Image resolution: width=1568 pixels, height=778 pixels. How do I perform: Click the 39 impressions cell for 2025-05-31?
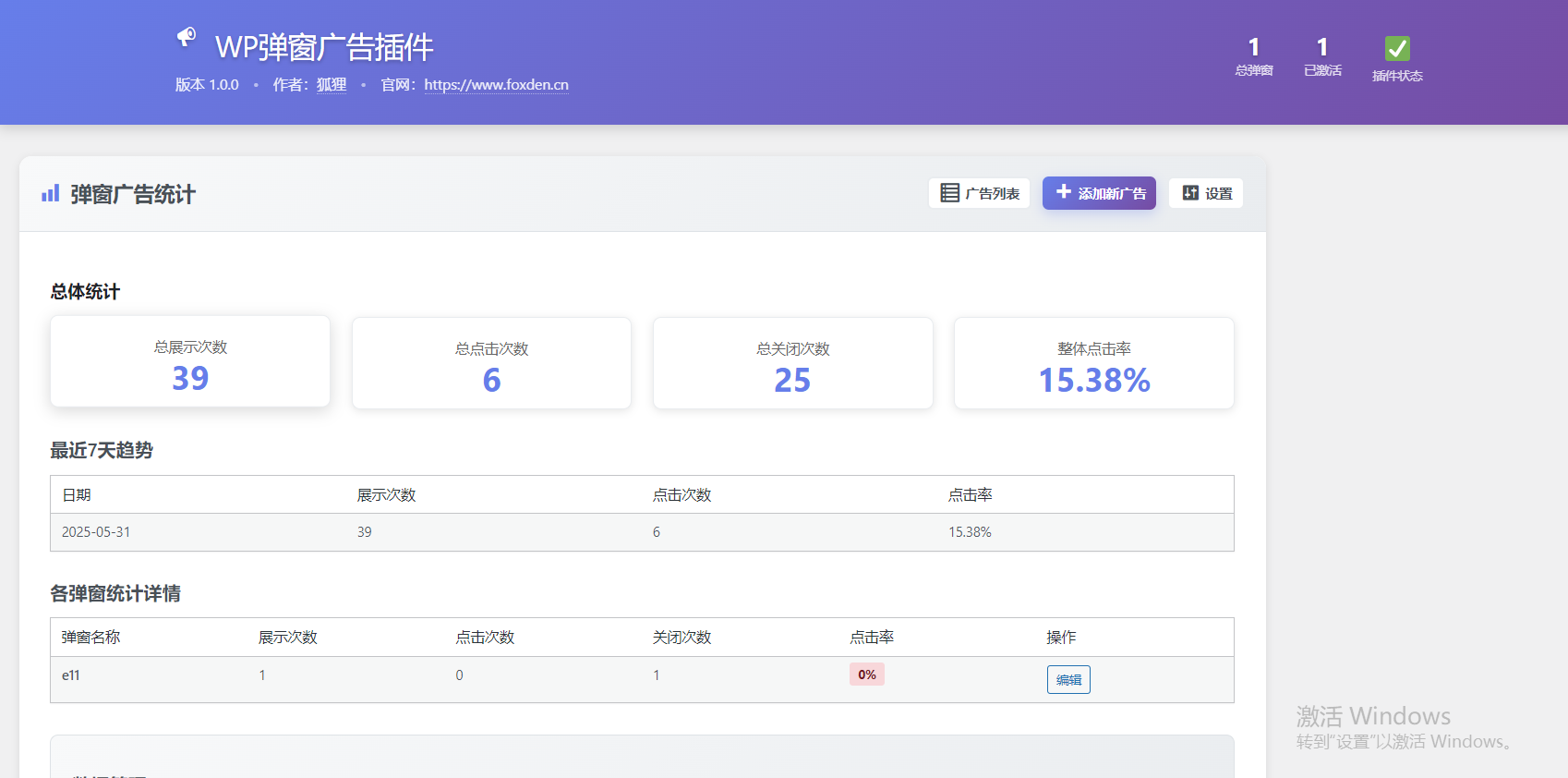[365, 532]
